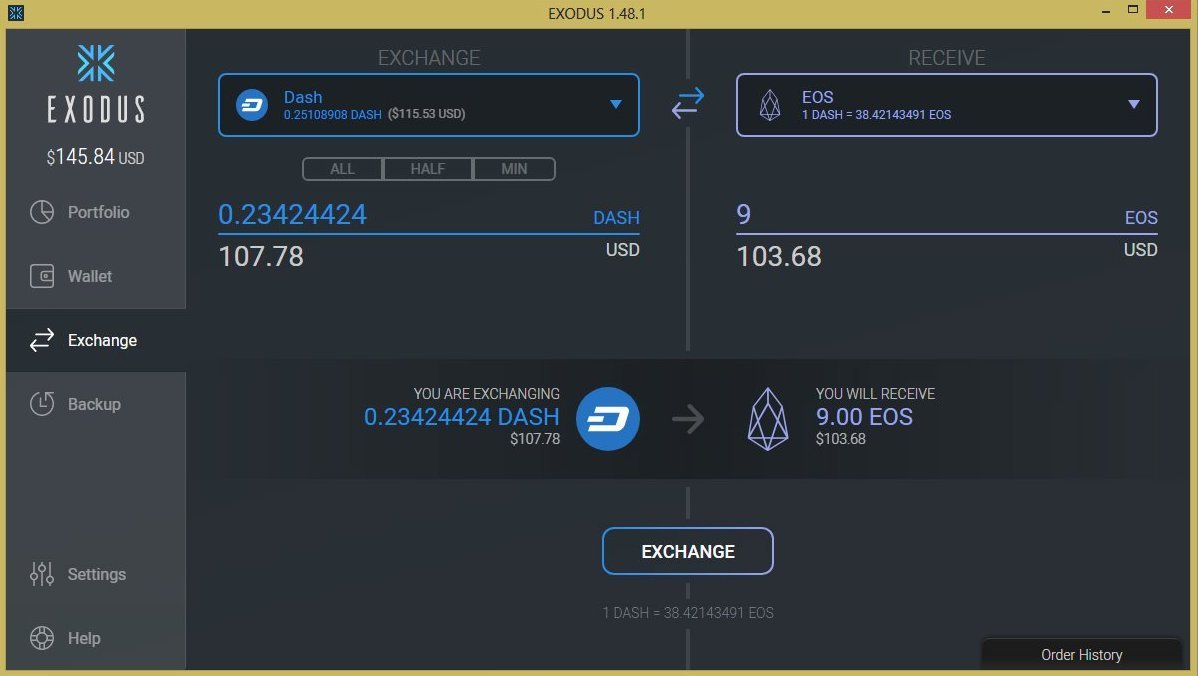This screenshot has width=1198, height=676.
Task: Open the EOS receive asset selector
Action: 947,105
